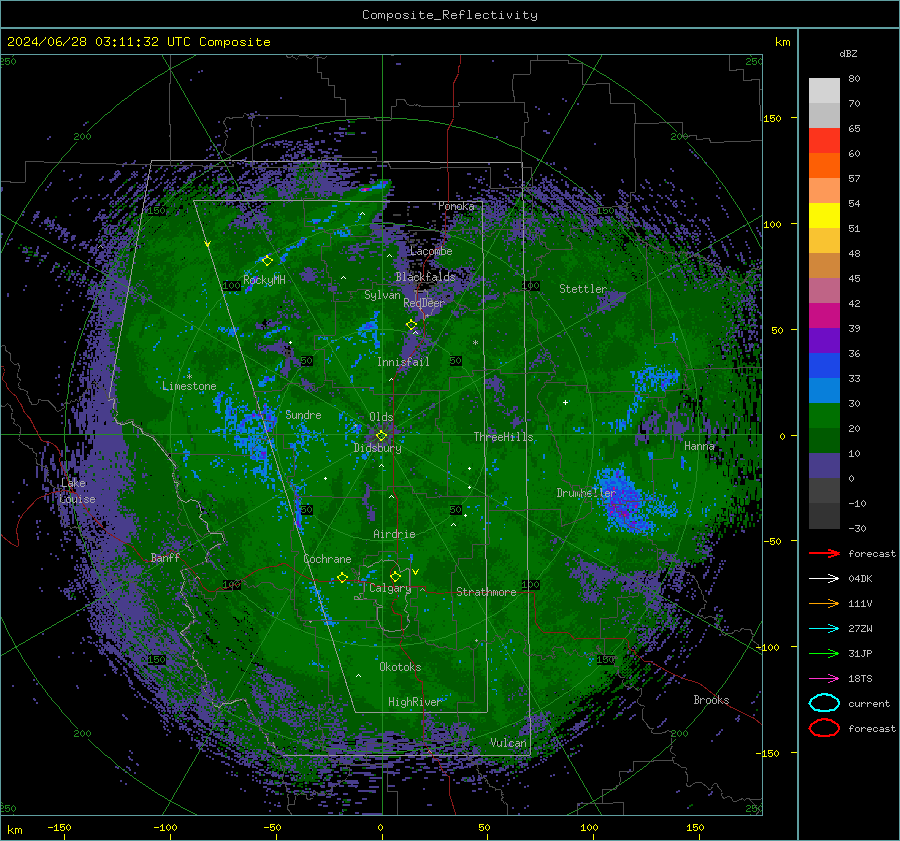The width and height of the screenshot is (900, 841).
Task: Click the Composite_Reflectivity title
Action: tap(450, 15)
